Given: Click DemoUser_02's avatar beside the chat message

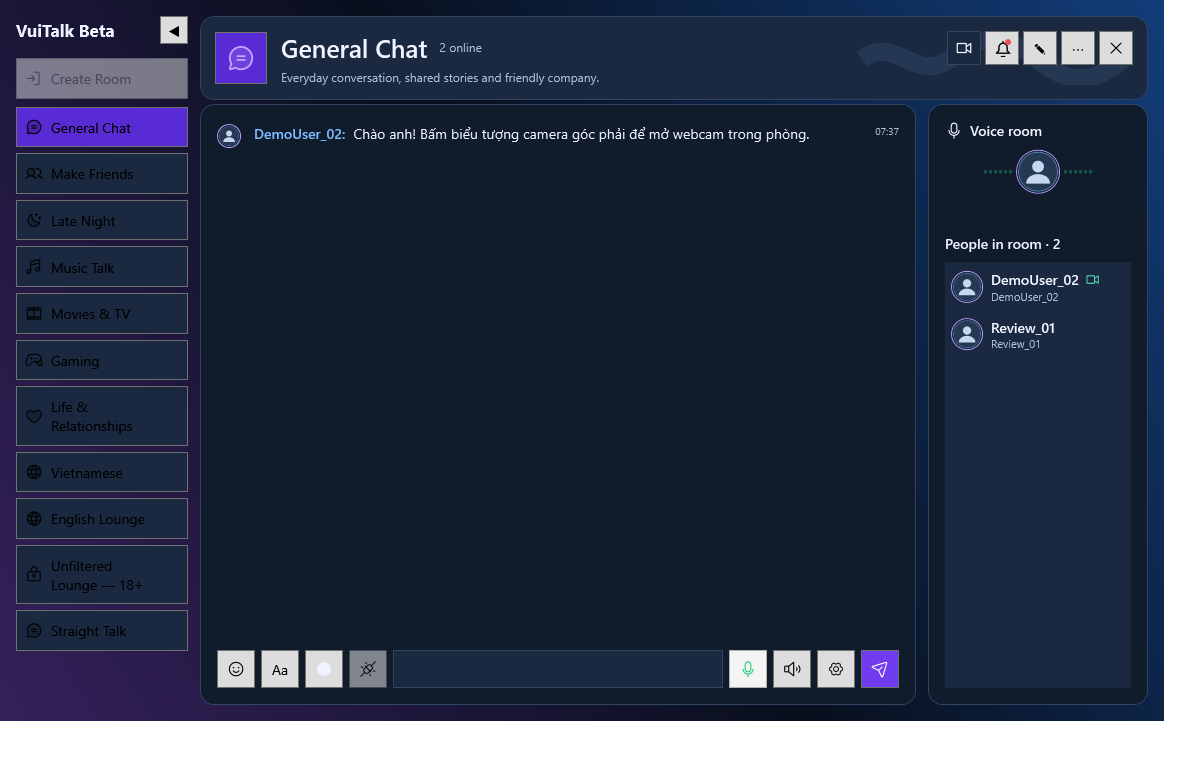Looking at the screenshot, I should (x=230, y=135).
